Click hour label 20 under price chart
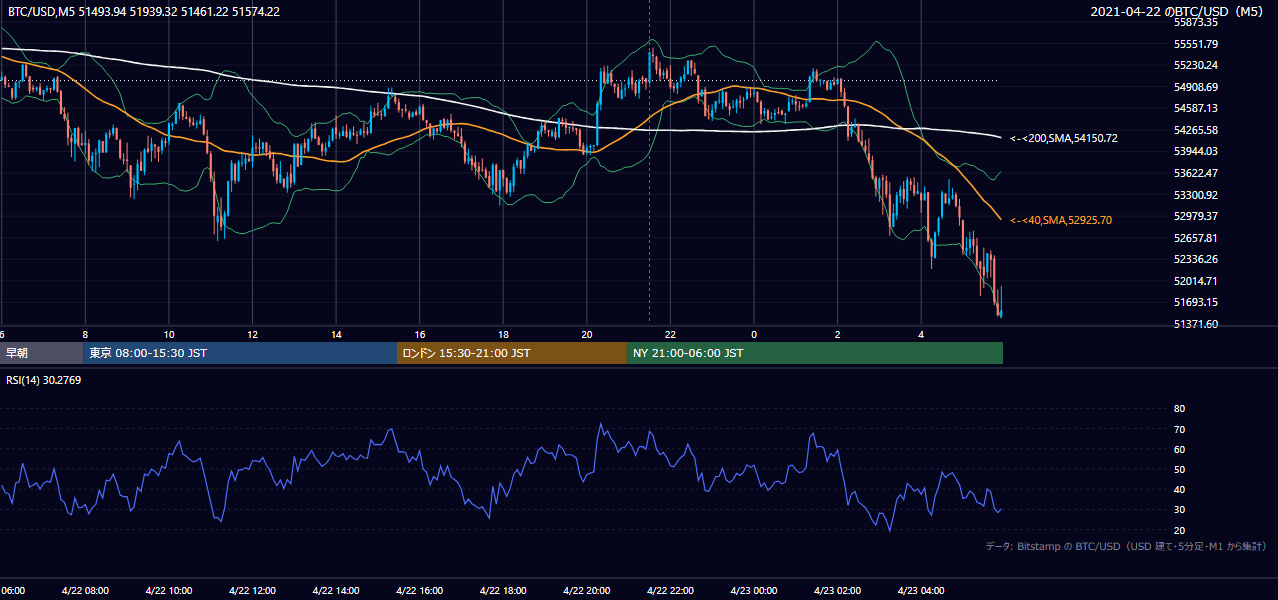The height and width of the screenshot is (600, 1278). coord(587,334)
